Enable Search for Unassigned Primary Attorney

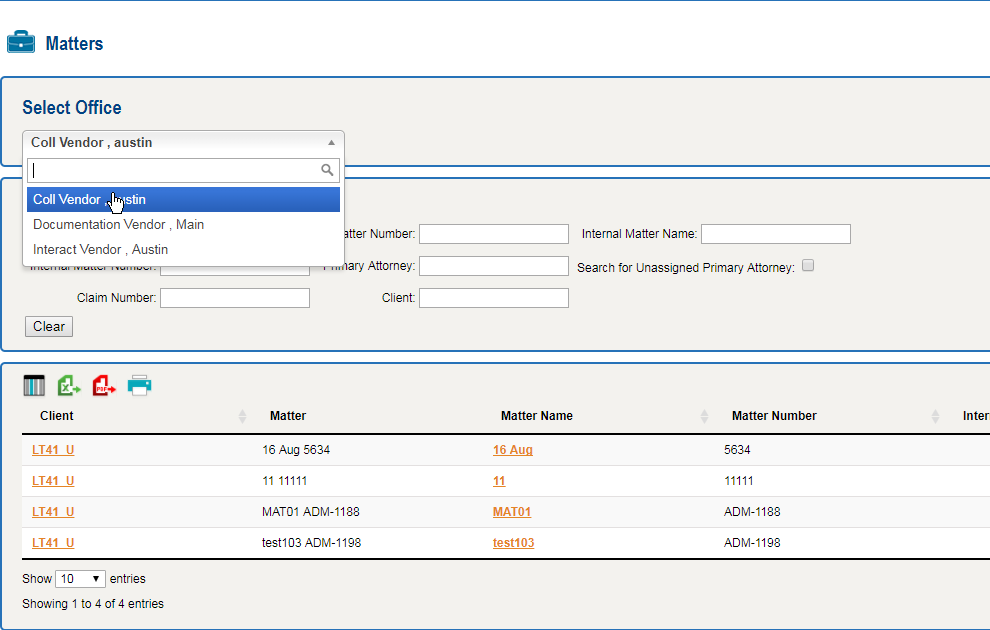tap(808, 266)
